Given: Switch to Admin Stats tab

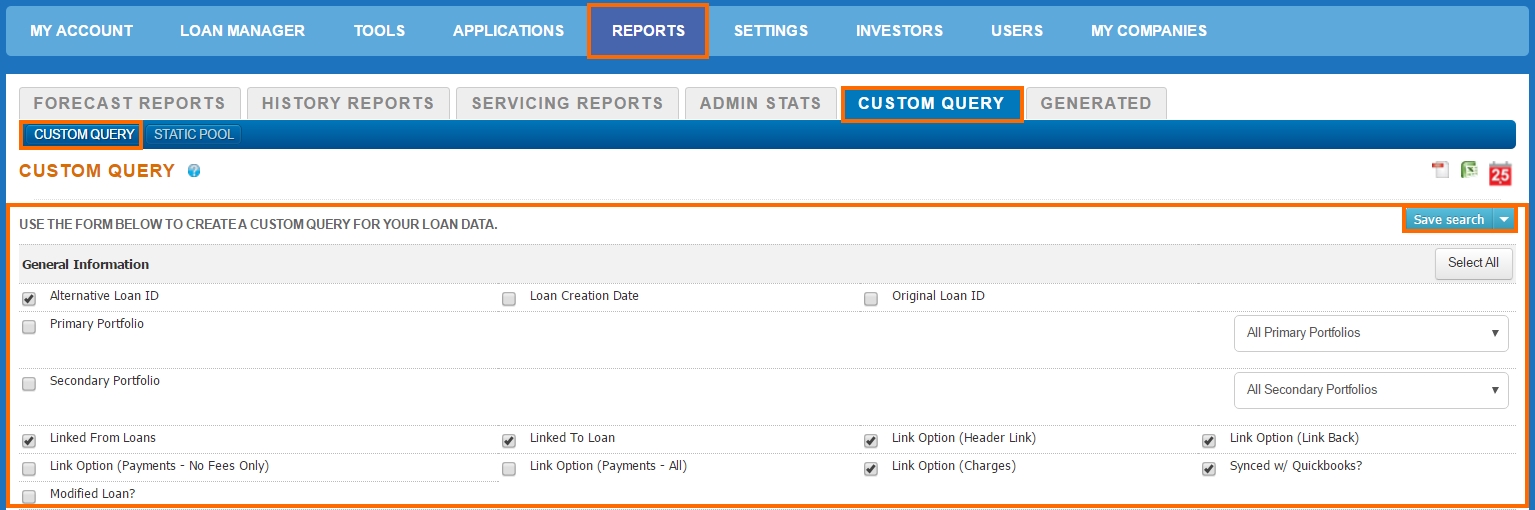Looking at the screenshot, I should pos(760,103).
